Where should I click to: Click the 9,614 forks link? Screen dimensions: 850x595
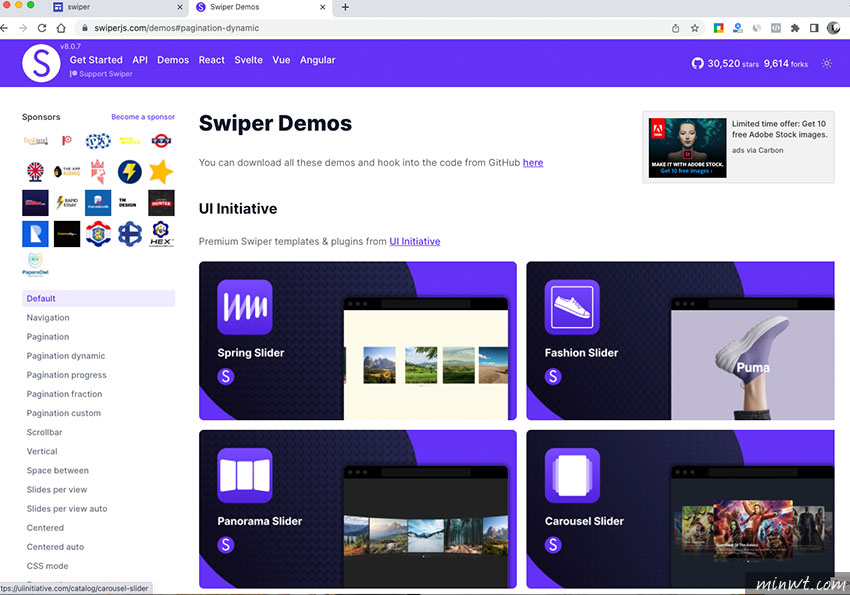click(786, 63)
